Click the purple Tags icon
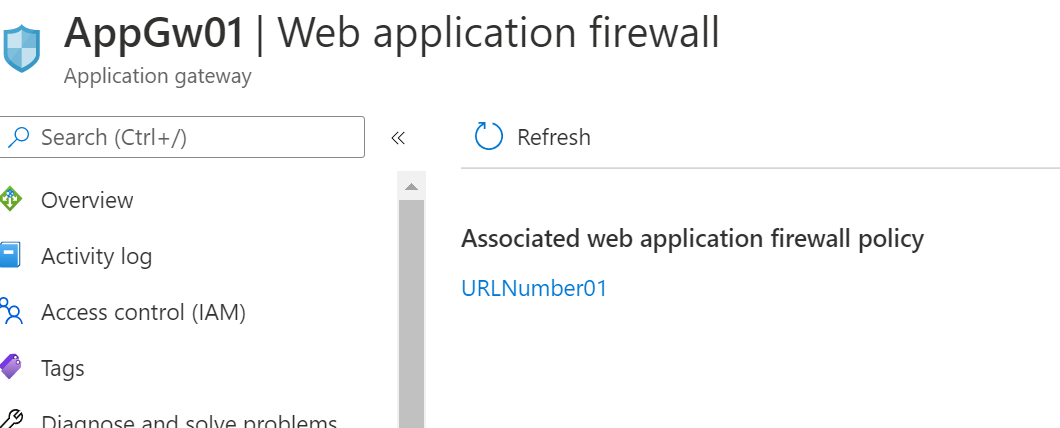Screen dimensions: 1060x428 10,368
